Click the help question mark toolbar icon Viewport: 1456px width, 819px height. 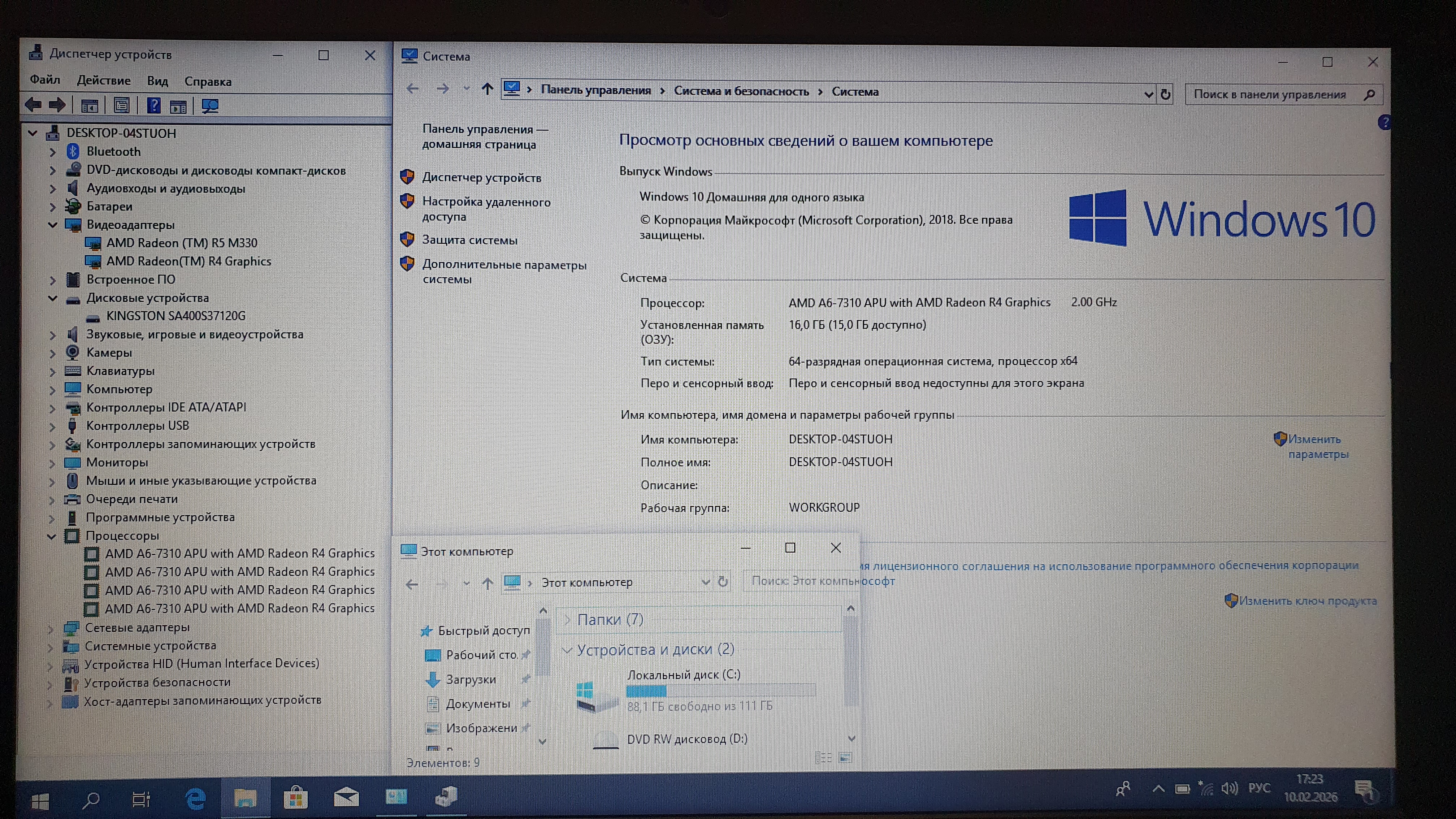(x=153, y=106)
